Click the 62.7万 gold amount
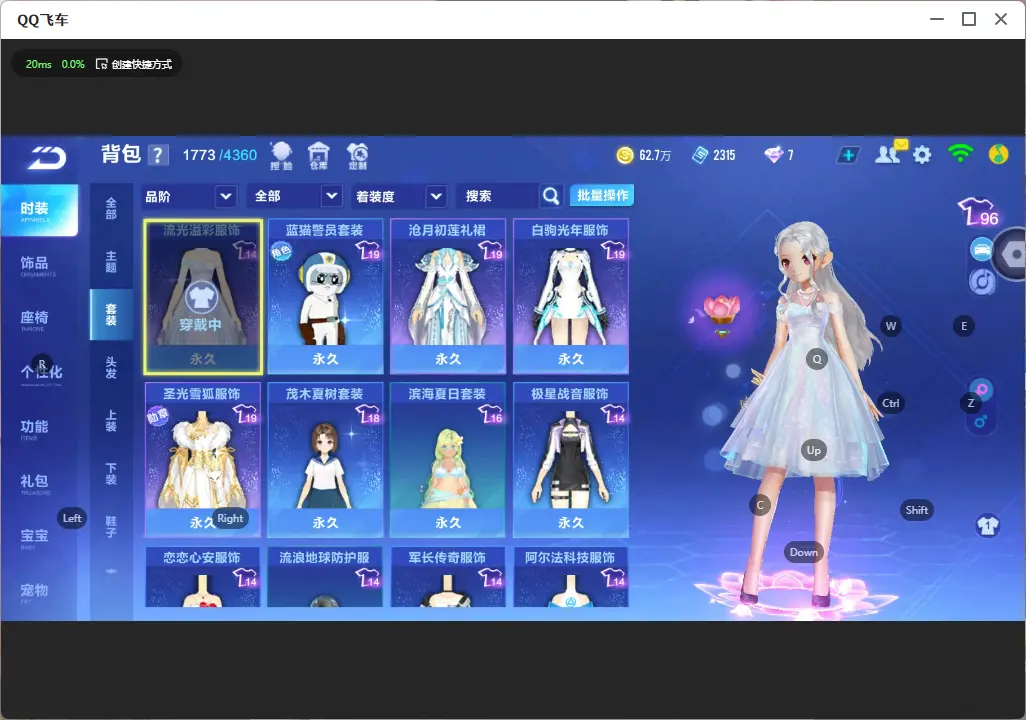Viewport: 1026px width, 720px height. tap(655, 155)
